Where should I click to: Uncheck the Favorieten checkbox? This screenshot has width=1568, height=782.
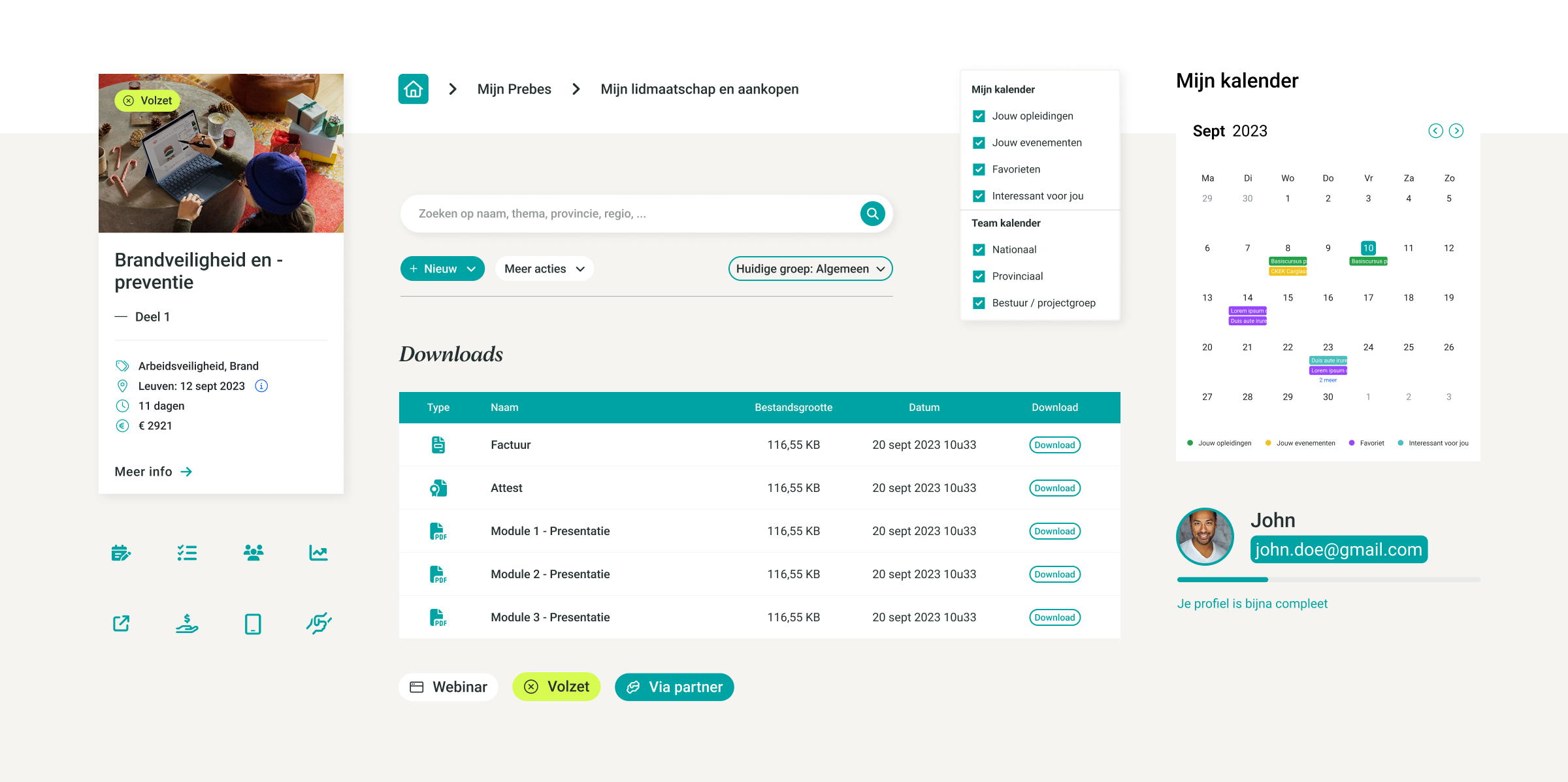click(x=979, y=170)
